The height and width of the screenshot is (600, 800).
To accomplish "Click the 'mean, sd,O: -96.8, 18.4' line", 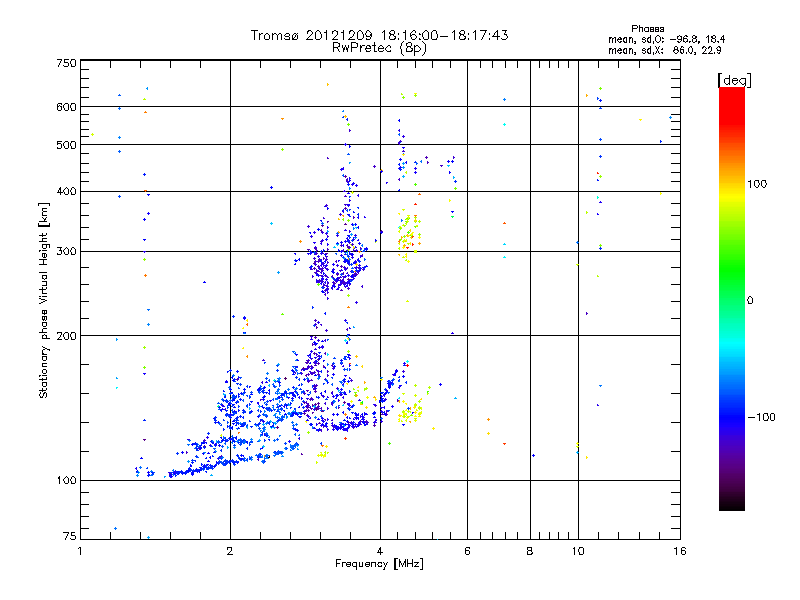I will pos(666,39).
